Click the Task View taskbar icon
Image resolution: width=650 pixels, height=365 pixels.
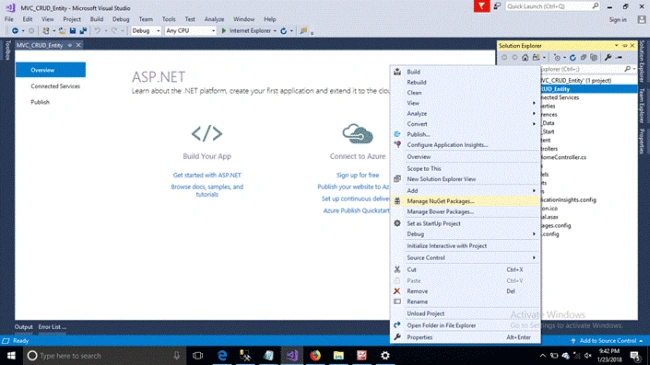pos(198,355)
